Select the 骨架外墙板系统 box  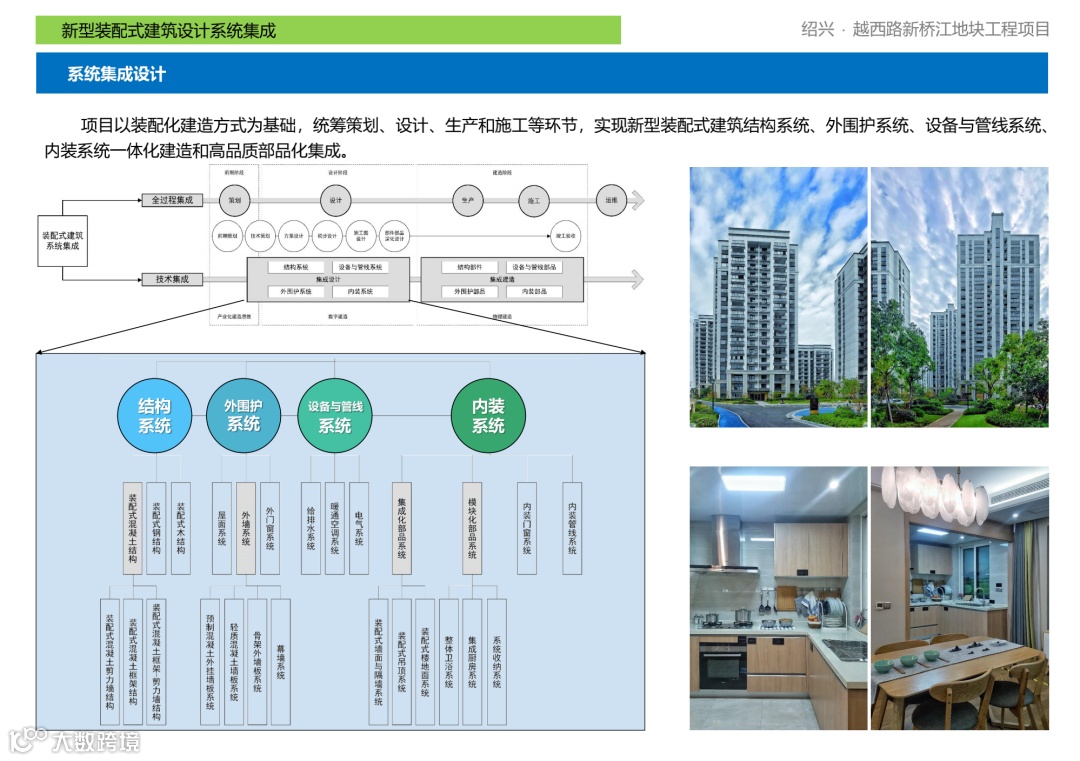(x=257, y=662)
